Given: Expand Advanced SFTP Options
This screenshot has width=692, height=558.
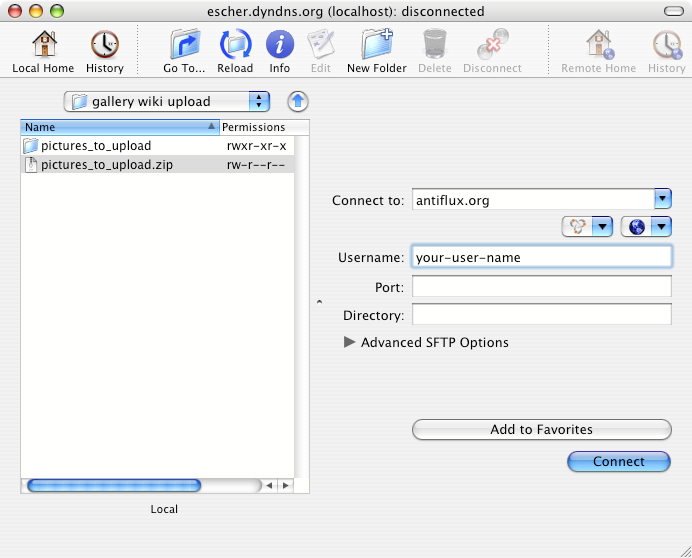Looking at the screenshot, I should [x=350, y=342].
